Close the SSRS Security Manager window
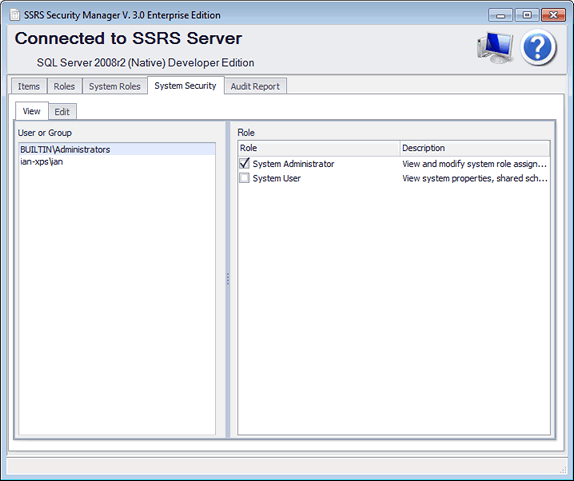 pyautogui.click(x=554, y=15)
